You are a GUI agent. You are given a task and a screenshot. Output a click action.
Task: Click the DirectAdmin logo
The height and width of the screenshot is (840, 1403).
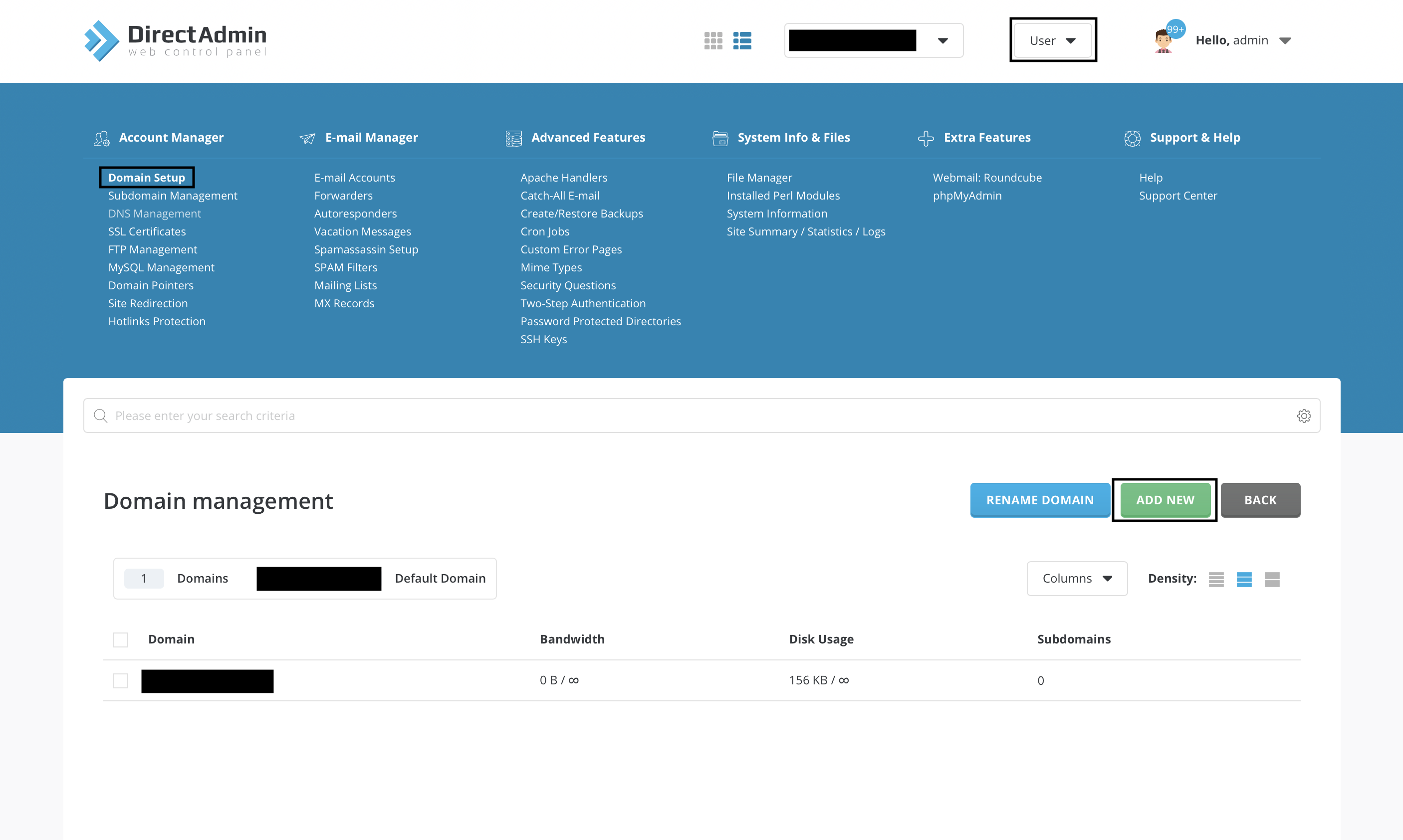coord(176,41)
